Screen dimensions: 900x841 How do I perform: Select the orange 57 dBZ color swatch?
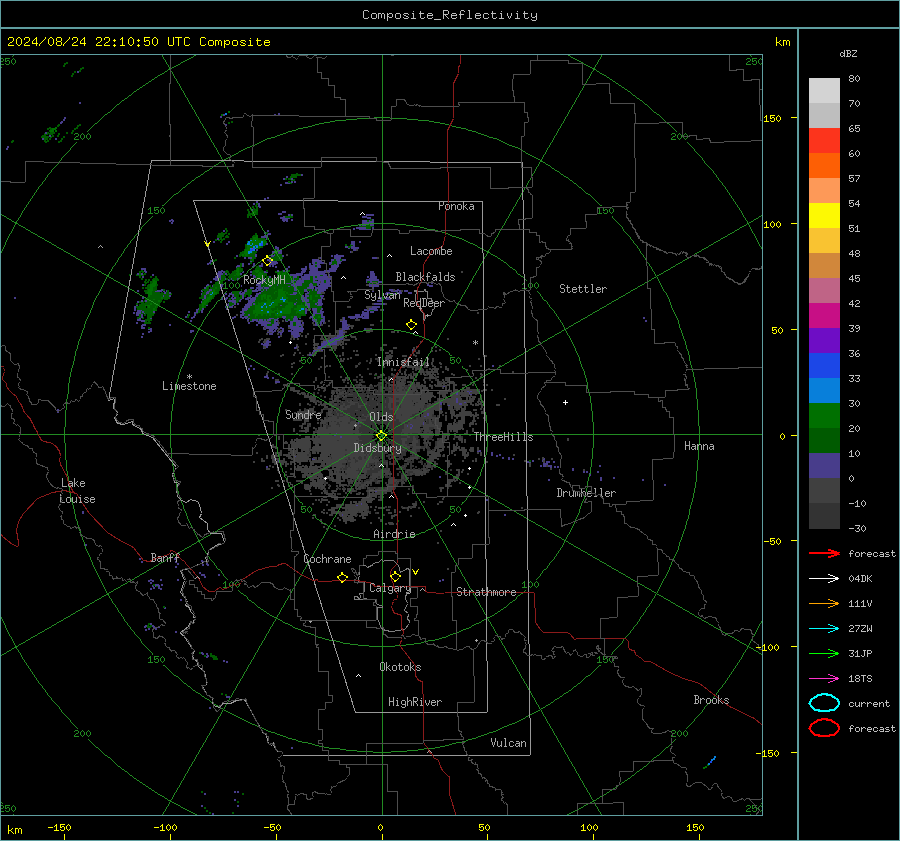pos(824,166)
